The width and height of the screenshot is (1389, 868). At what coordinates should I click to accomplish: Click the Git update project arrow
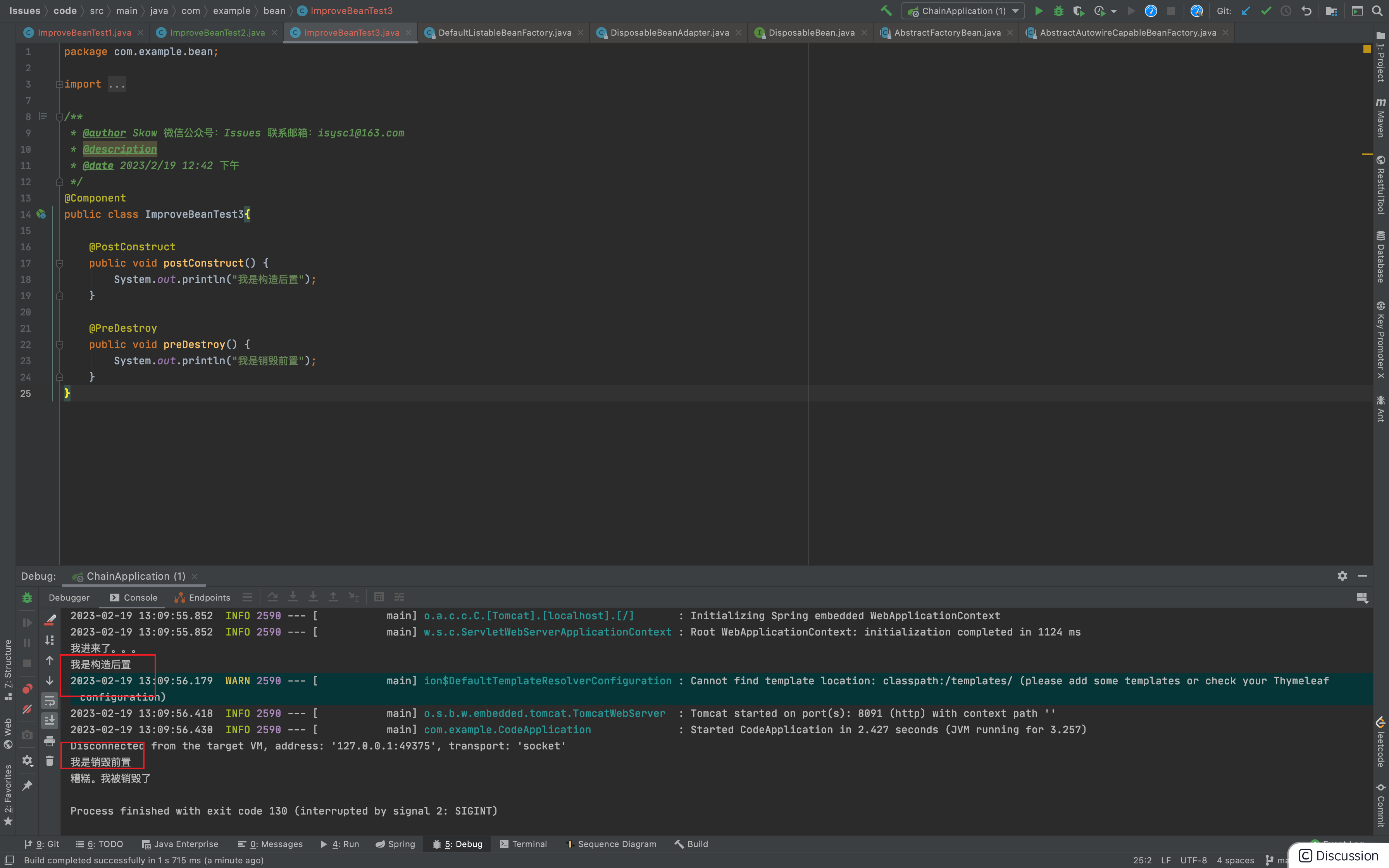point(1246,11)
